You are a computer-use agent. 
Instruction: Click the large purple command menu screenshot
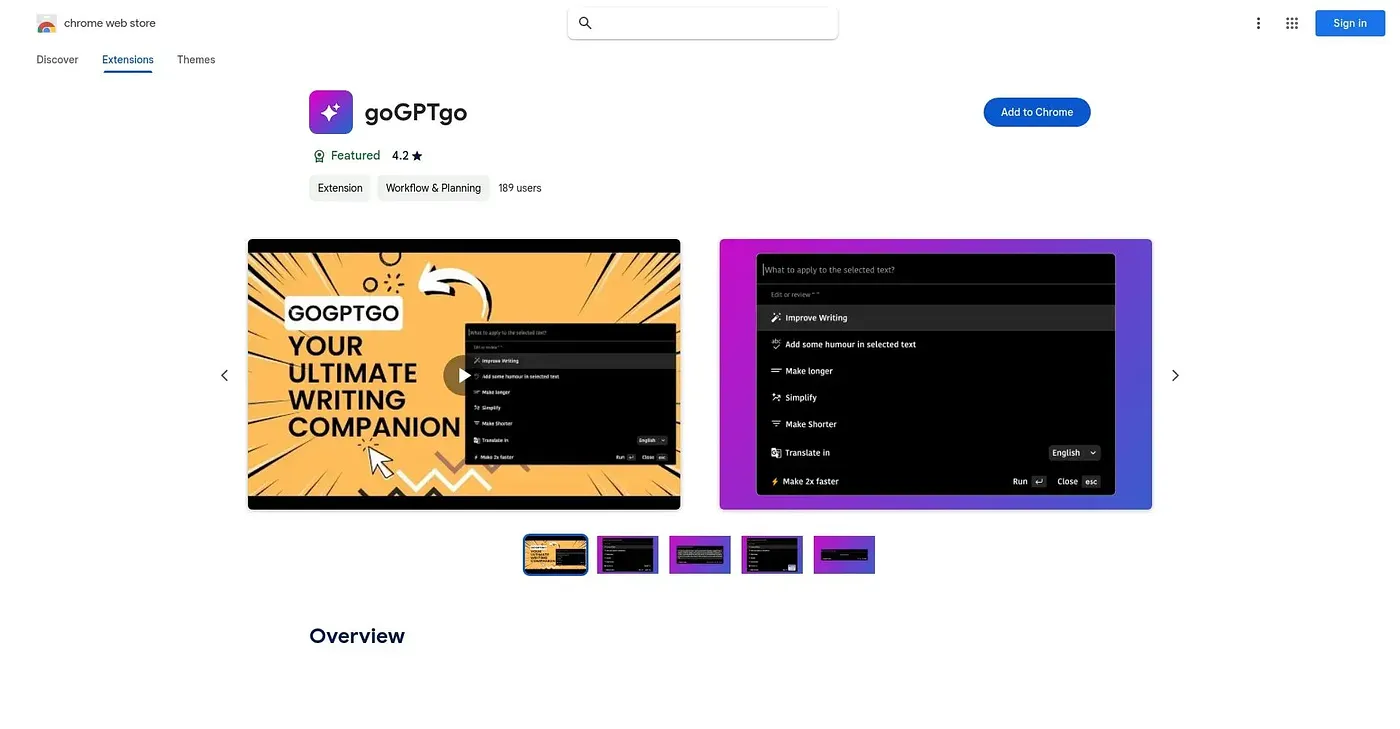coord(936,374)
